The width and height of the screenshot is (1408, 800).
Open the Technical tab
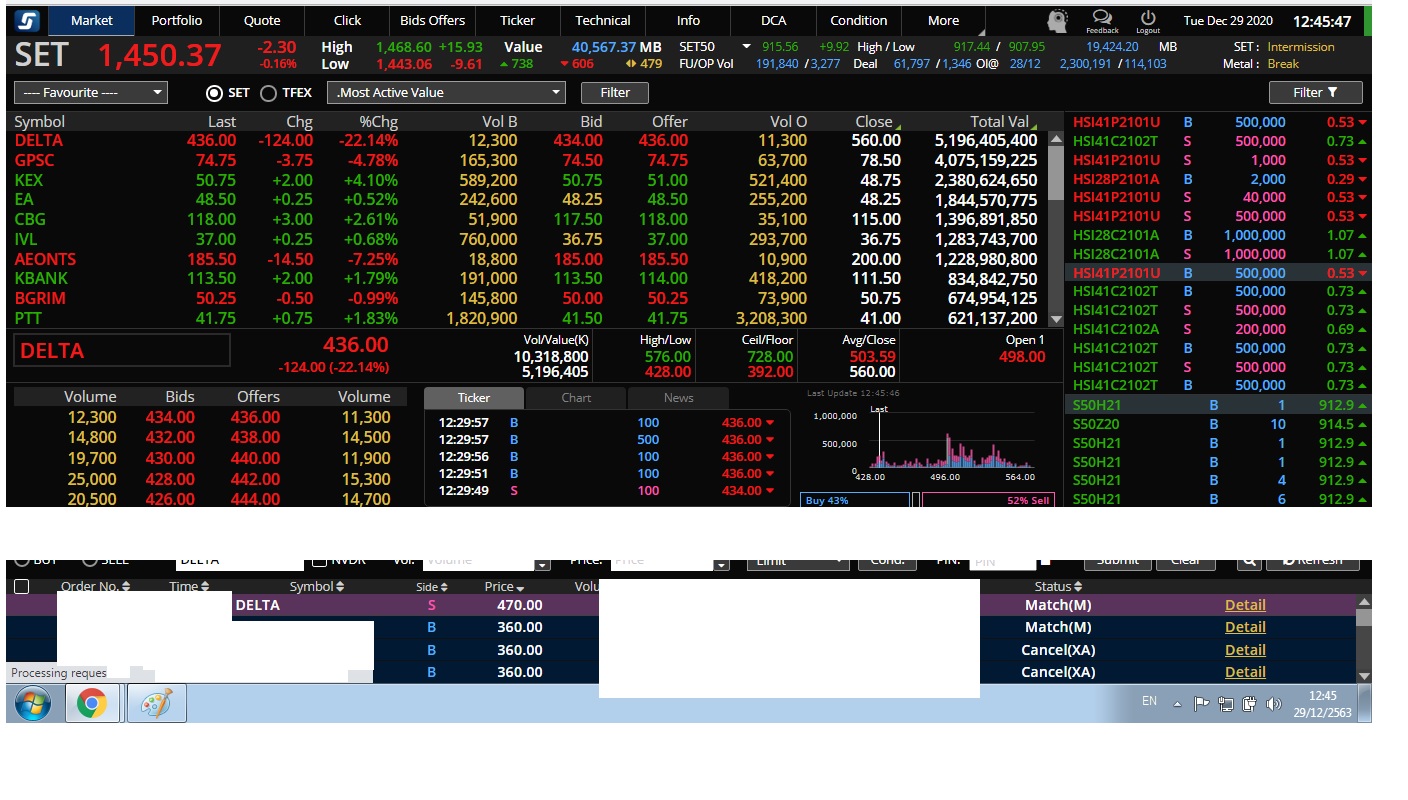603,21
